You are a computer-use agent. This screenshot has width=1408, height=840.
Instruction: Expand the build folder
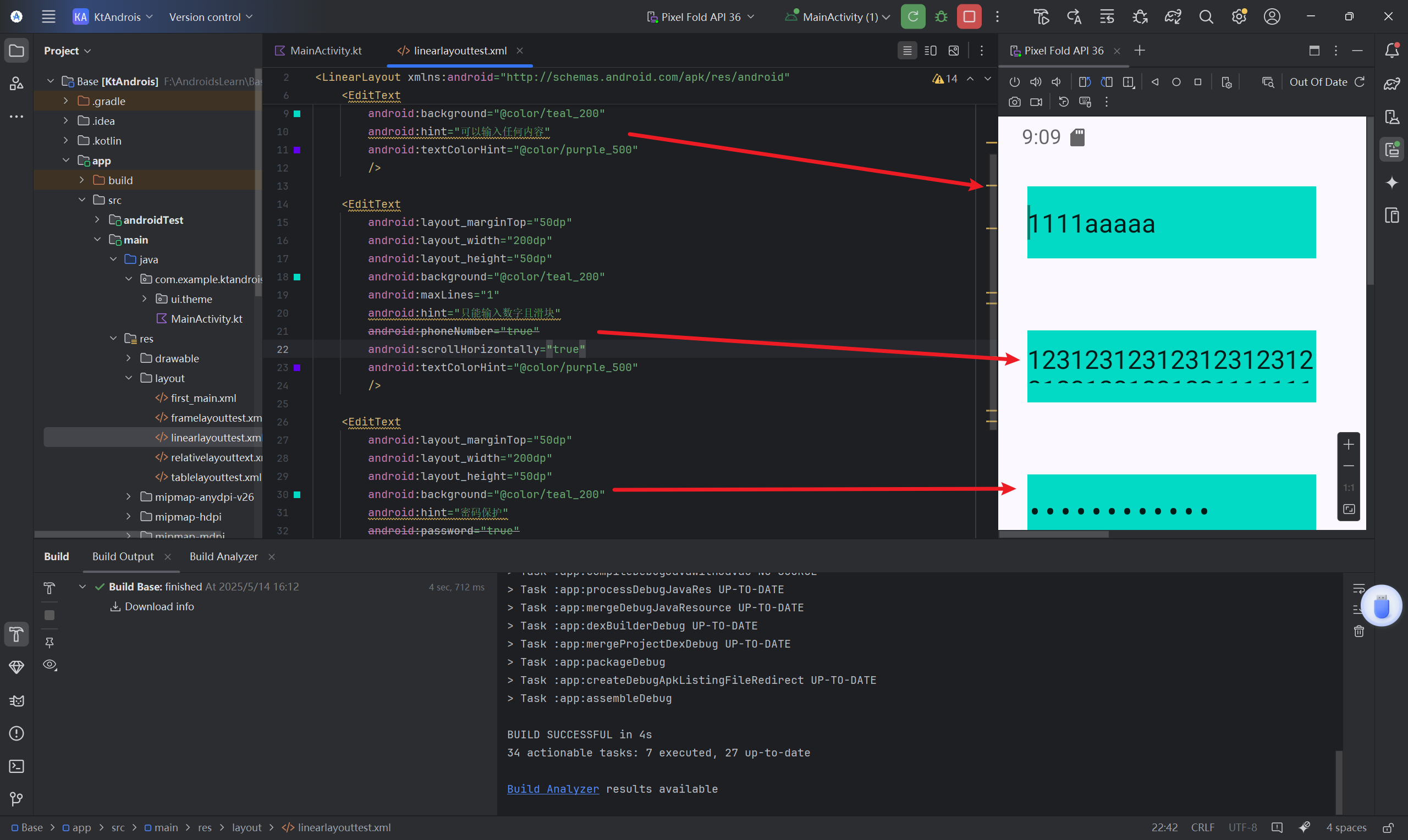tap(81, 180)
